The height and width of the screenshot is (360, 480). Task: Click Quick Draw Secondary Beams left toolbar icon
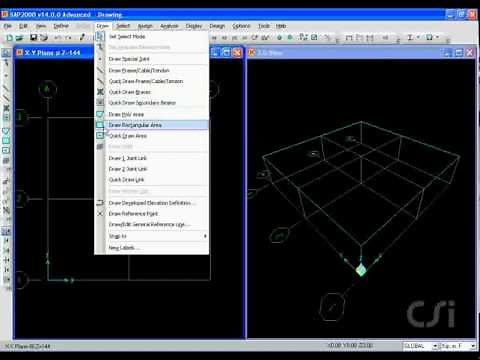[x=6, y=118]
